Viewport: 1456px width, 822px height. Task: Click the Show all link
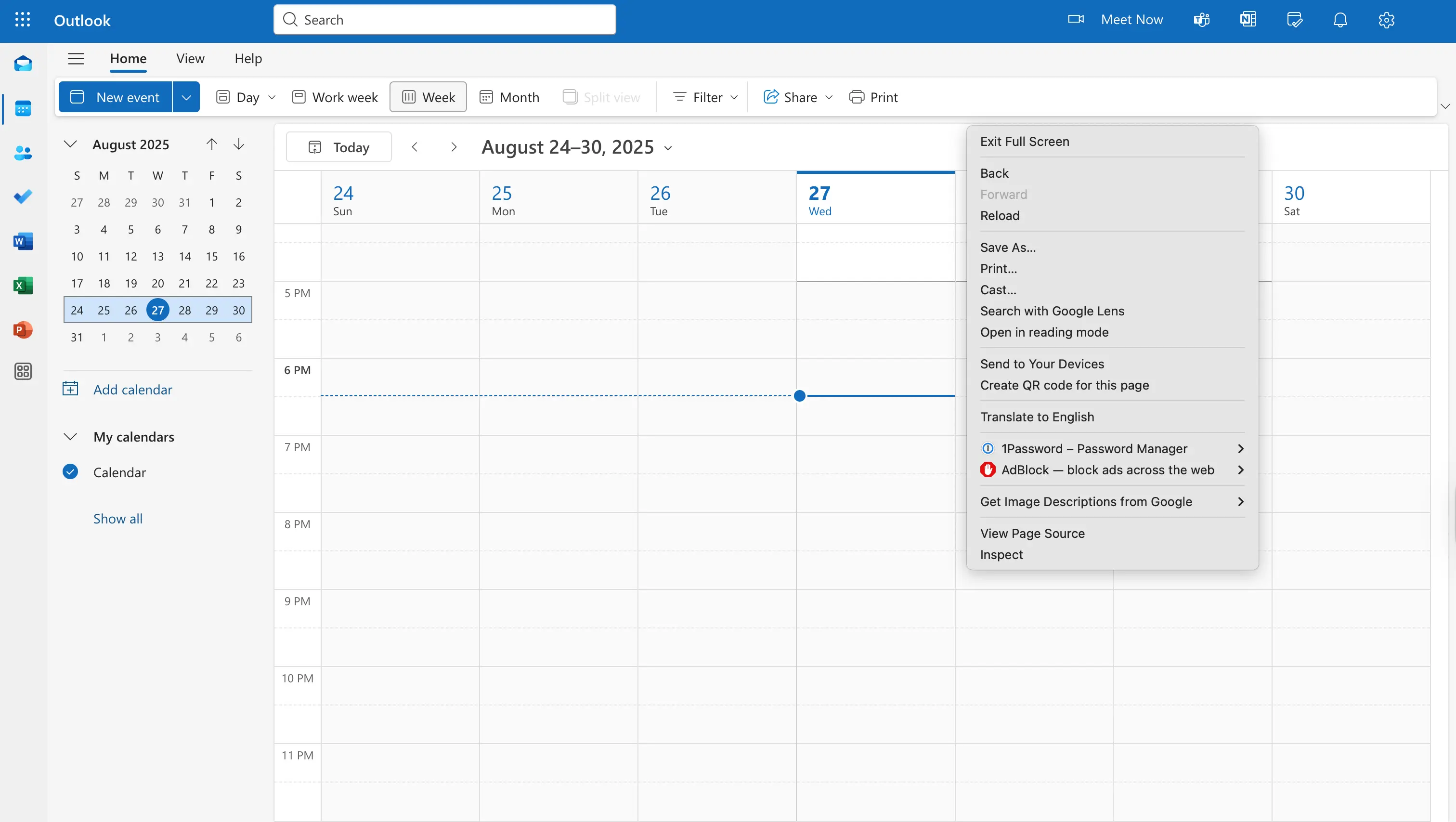[x=117, y=519]
